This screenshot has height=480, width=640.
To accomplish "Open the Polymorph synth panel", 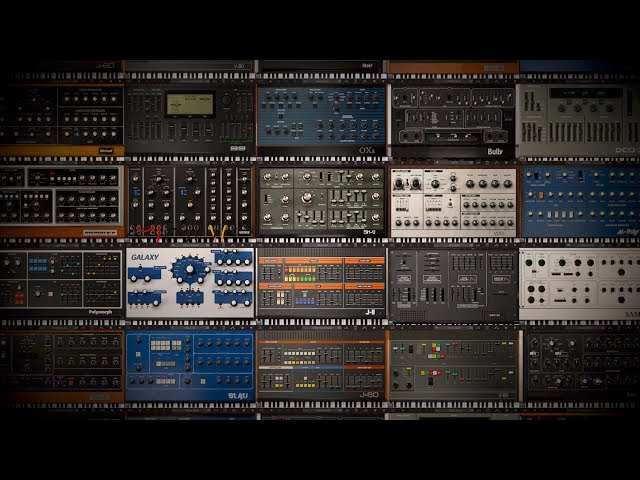I will point(61,282).
